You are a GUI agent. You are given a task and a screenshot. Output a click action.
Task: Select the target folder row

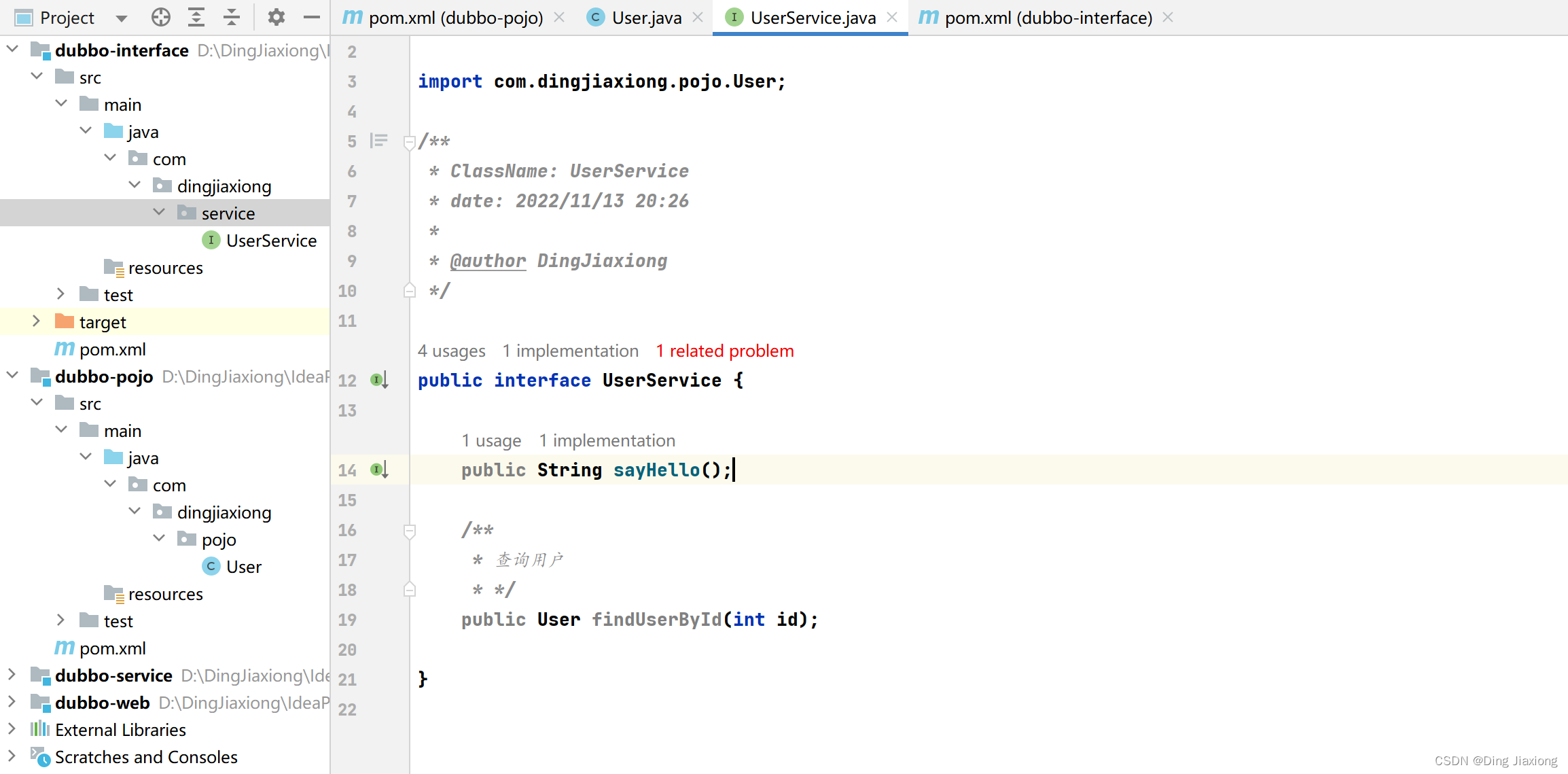[x=165, y=321]
